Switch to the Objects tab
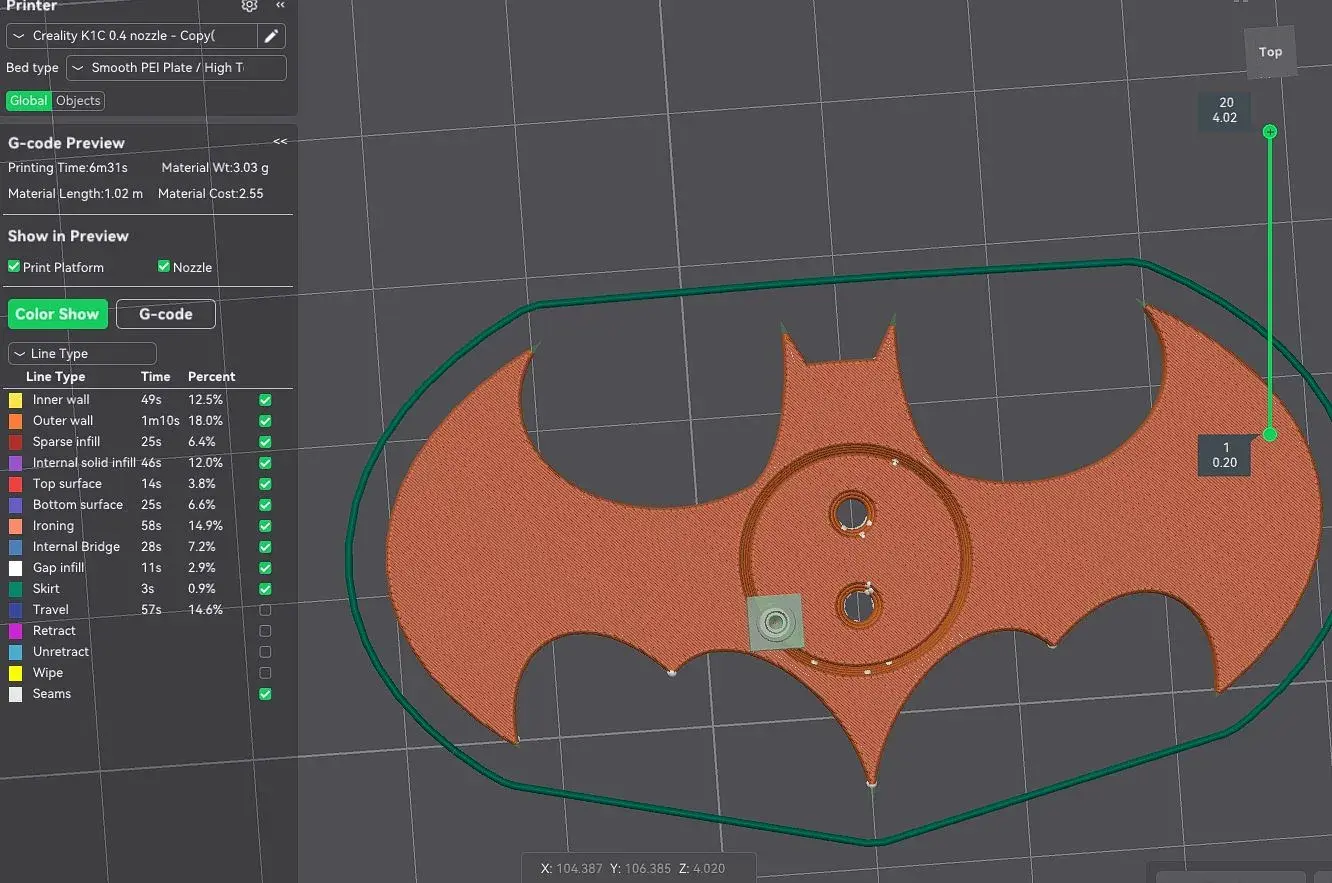This screenshot has height=883, width=1332. (78, 101)
